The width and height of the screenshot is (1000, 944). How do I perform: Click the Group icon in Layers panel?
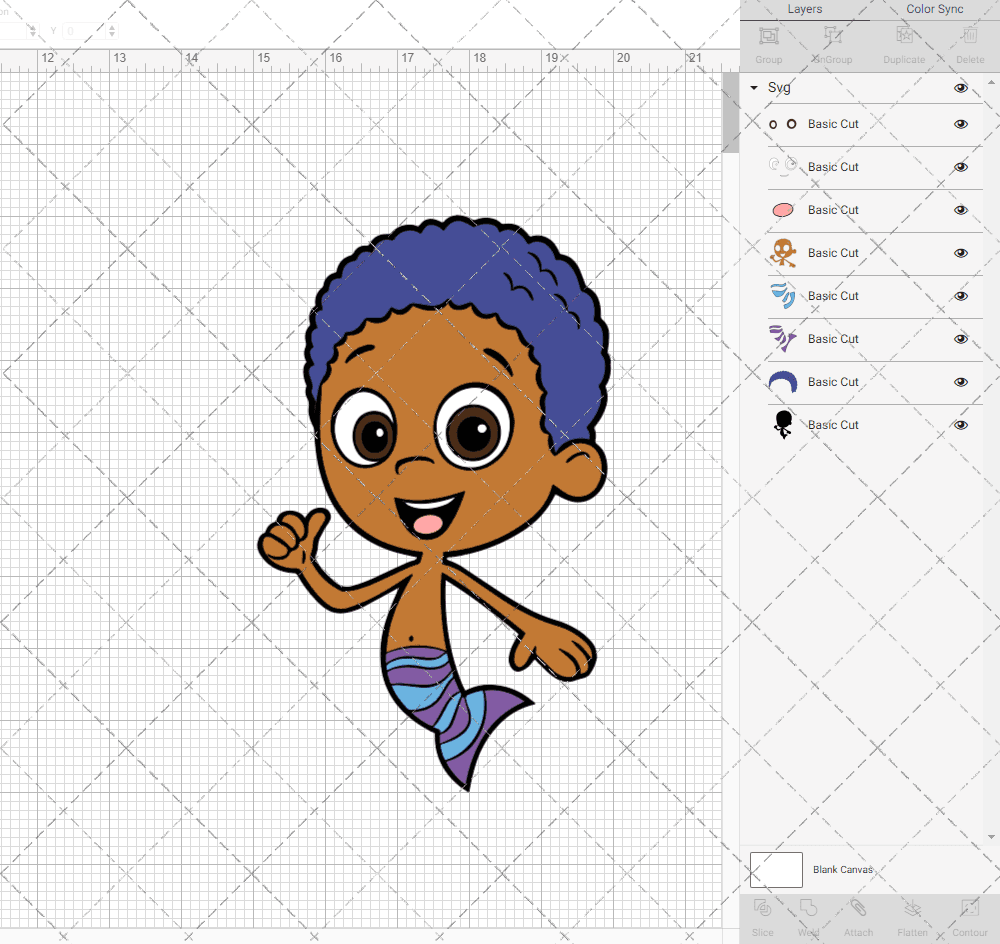point(768,36)
